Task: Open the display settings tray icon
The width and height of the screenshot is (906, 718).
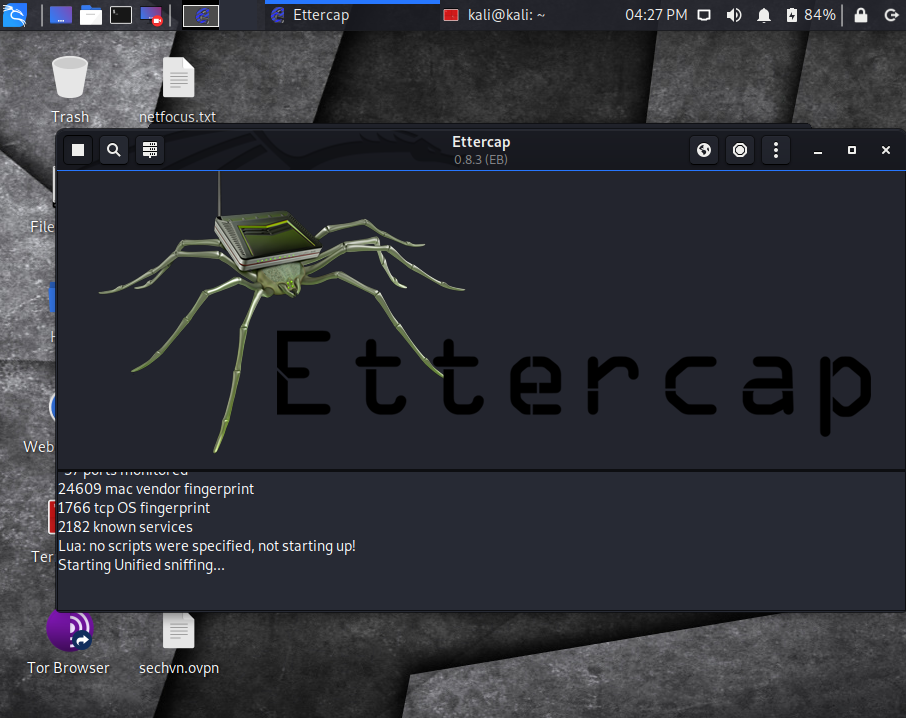Action: pyautogui.click(x=704, y=15)
